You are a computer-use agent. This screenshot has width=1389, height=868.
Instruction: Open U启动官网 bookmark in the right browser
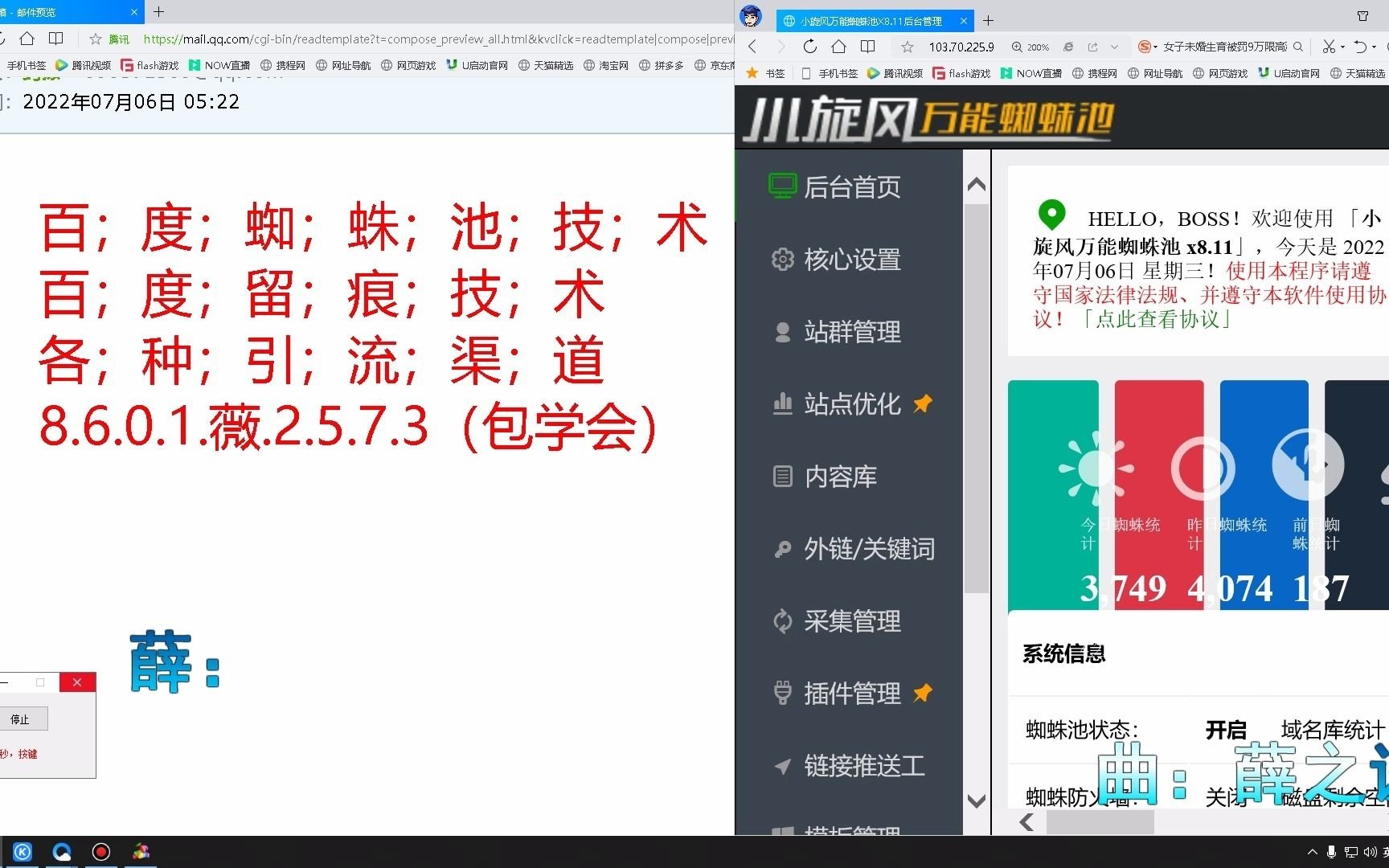(1289, 73)
